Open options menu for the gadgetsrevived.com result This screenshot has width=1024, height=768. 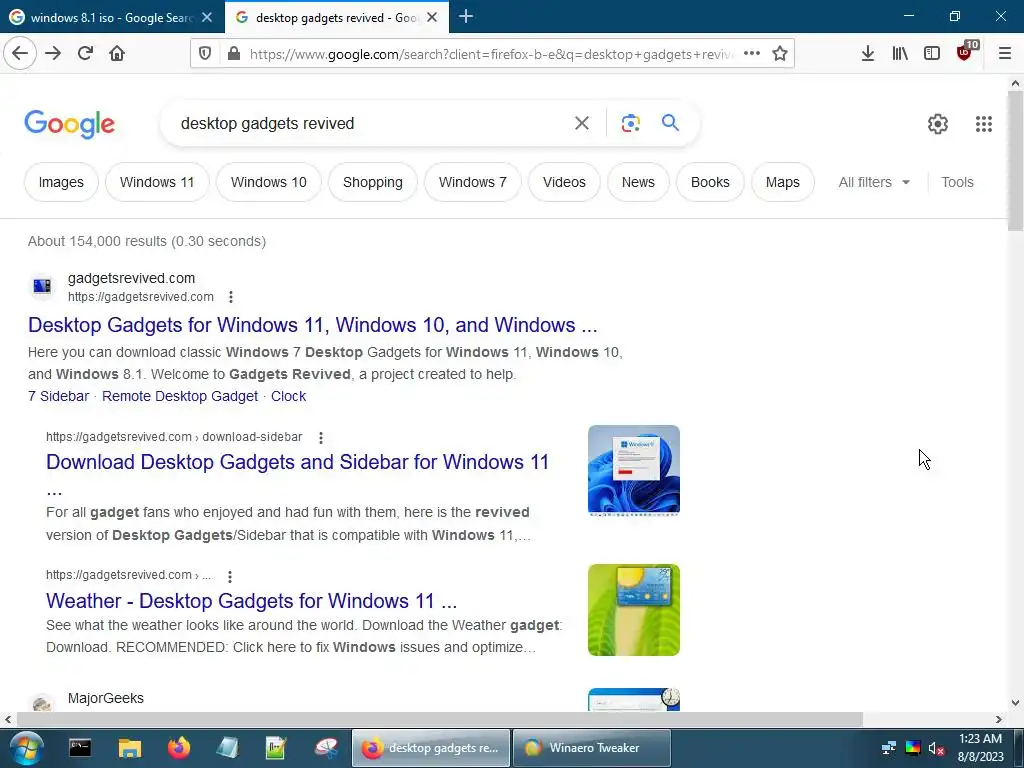click(x=231, y=297)
